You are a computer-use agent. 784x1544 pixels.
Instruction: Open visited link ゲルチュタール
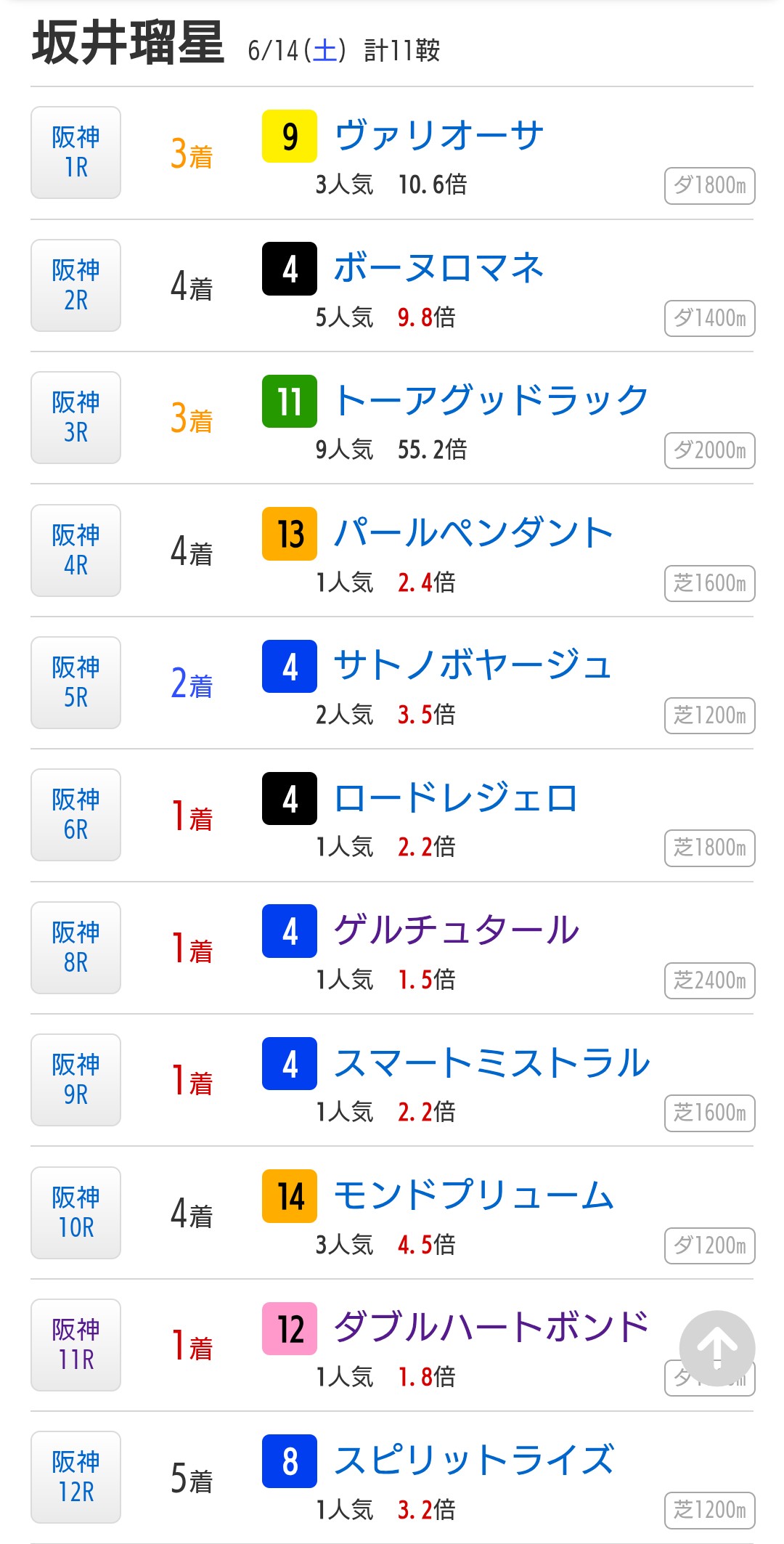pos(456,930)
